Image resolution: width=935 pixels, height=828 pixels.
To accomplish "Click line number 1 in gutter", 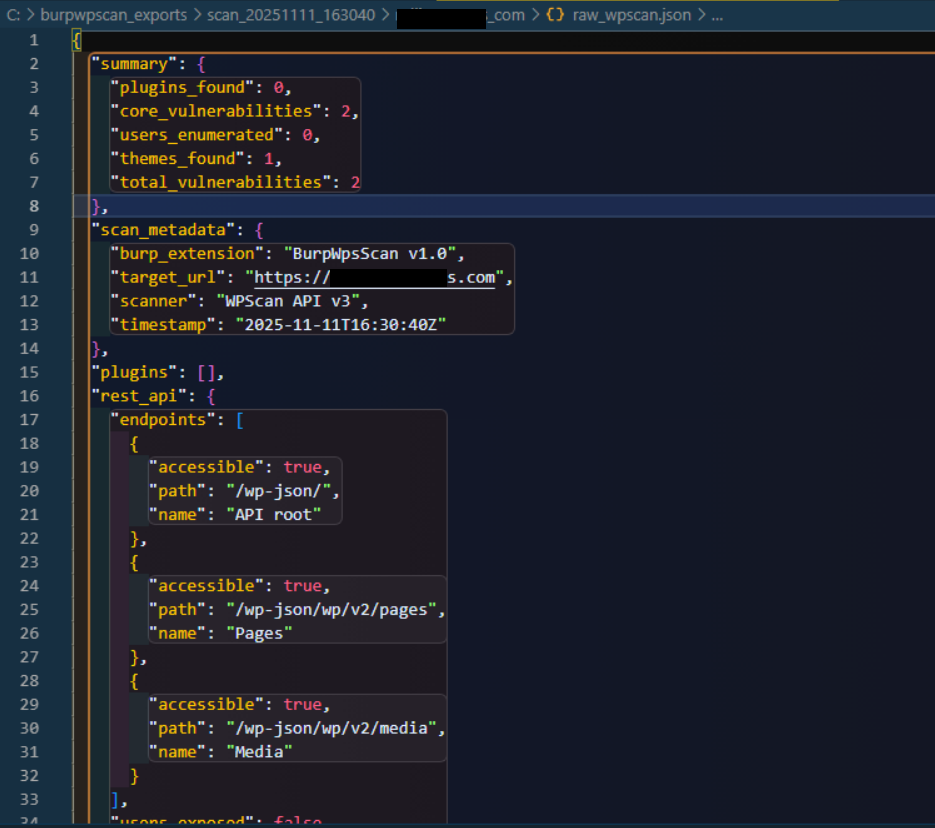I will pos(34,41).
